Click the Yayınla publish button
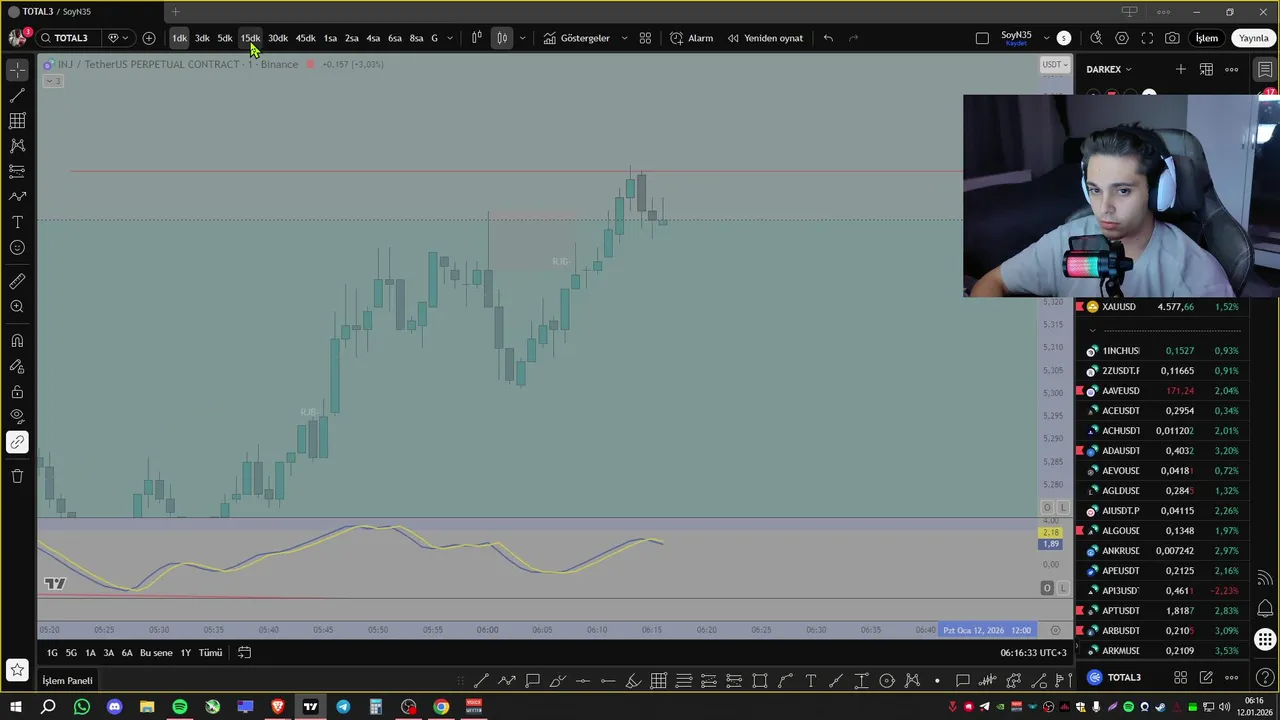 pos(1254,38)
